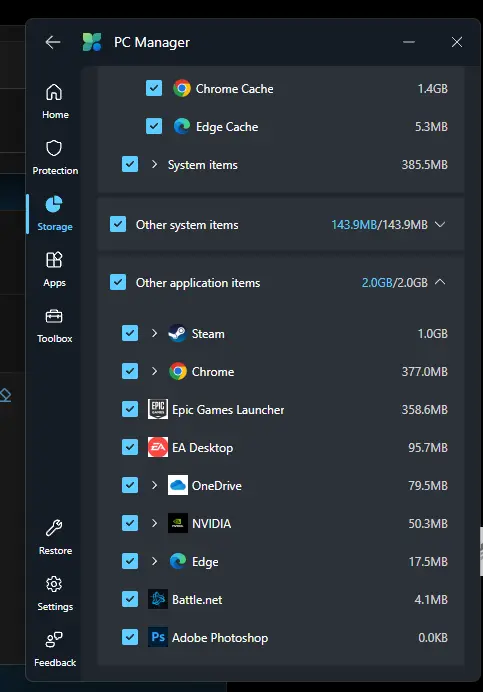The image size is (483, 692).
Task: Open the Toolbox briefcase icon
Action: [x=54, y=316]
